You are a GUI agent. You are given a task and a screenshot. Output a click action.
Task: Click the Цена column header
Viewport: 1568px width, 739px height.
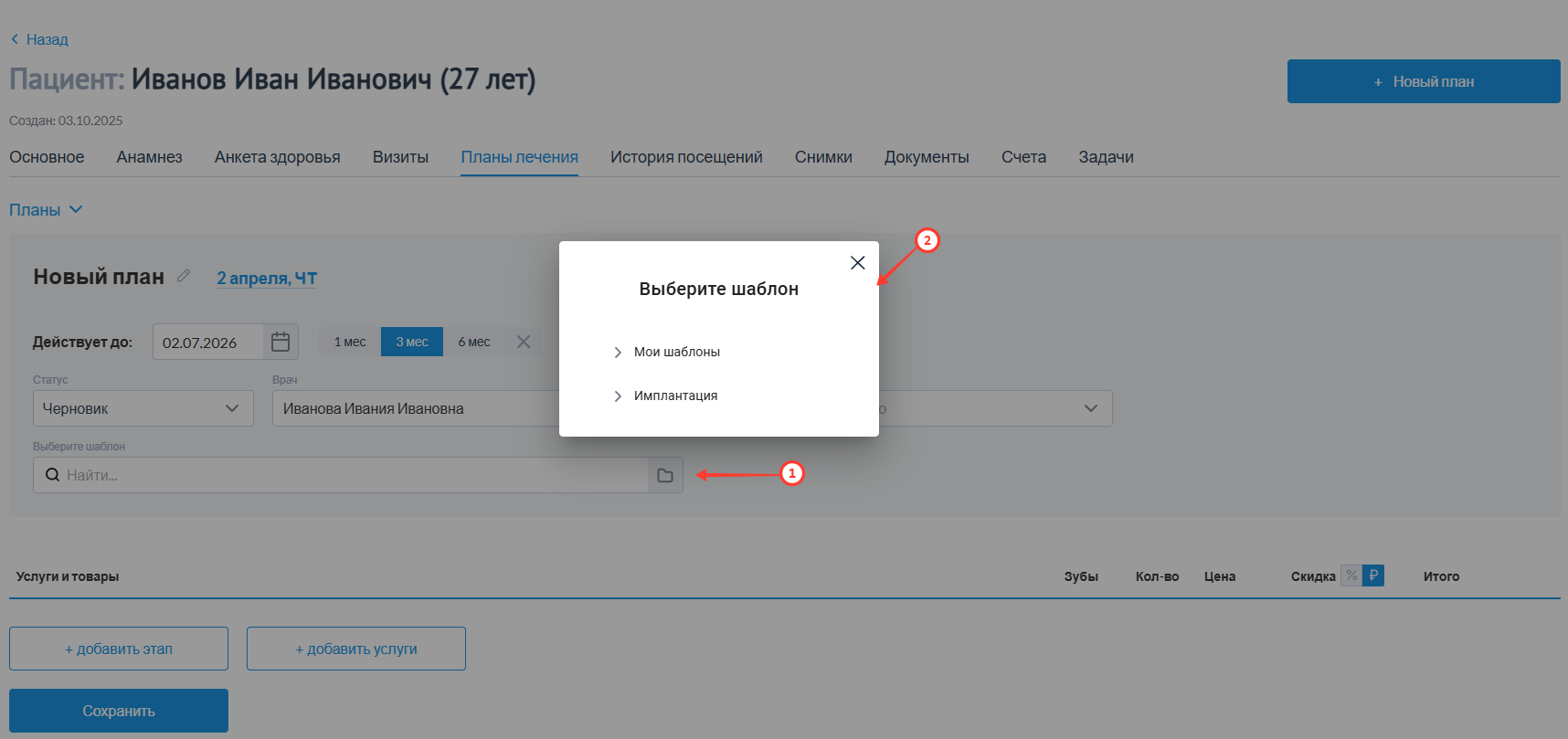tap(1220, 576)
